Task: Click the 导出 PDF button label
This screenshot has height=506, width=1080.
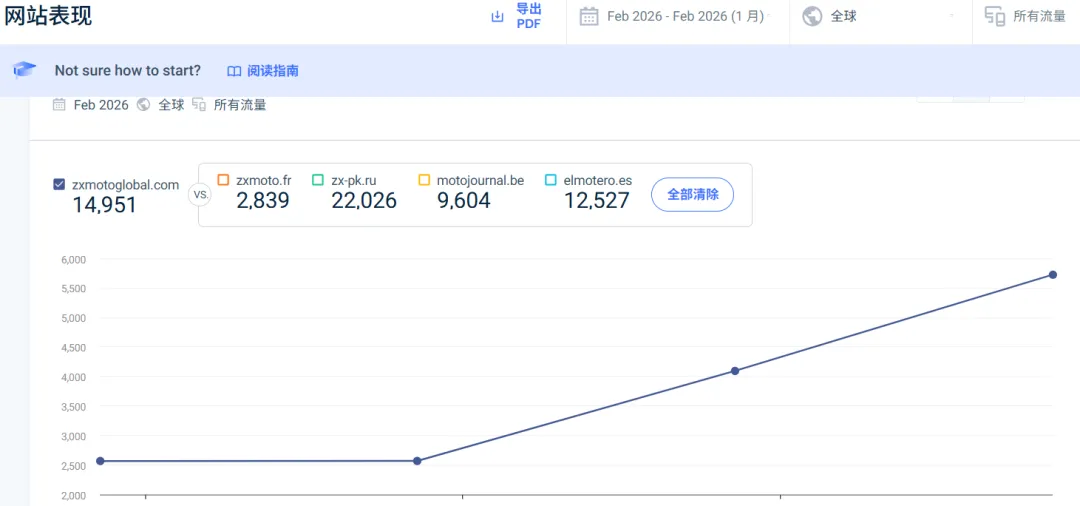Action: (528, 16)
